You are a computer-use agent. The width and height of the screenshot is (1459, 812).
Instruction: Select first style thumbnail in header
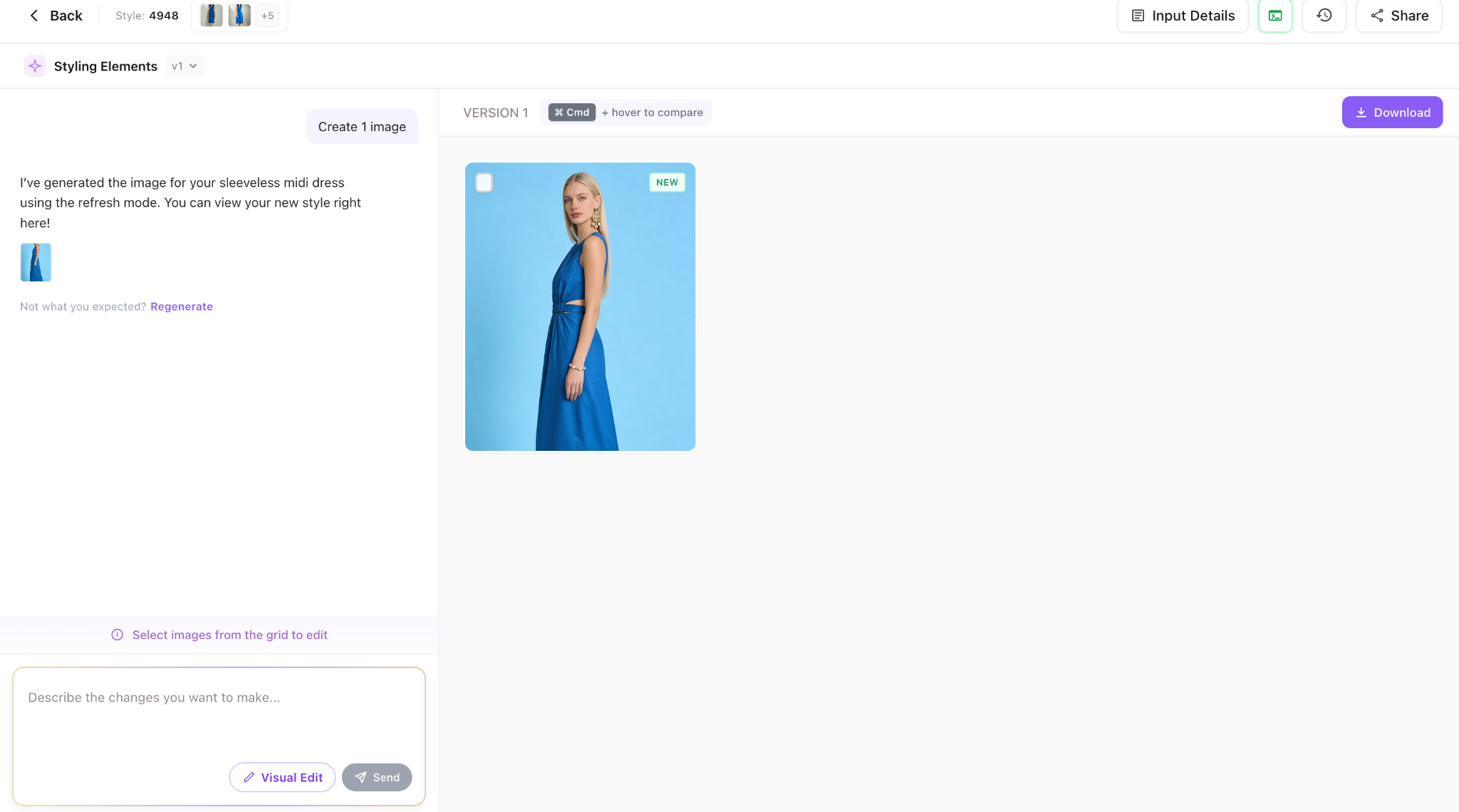(x=211, y=16)
